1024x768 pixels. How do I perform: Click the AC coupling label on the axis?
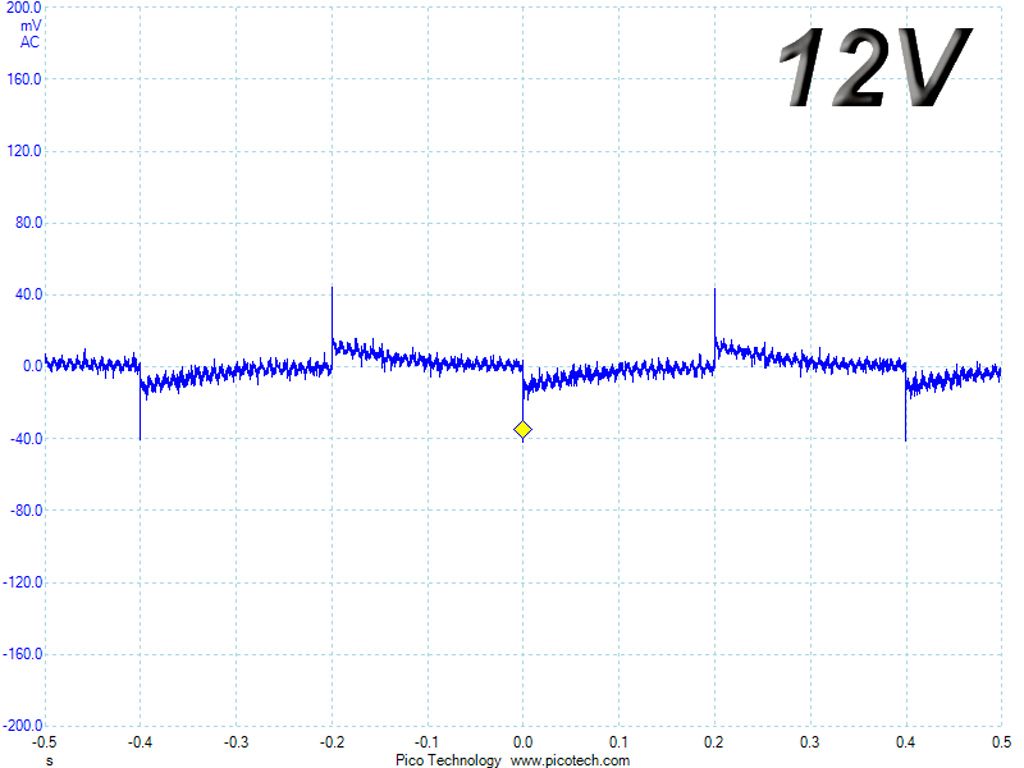(x=29, y=42)
